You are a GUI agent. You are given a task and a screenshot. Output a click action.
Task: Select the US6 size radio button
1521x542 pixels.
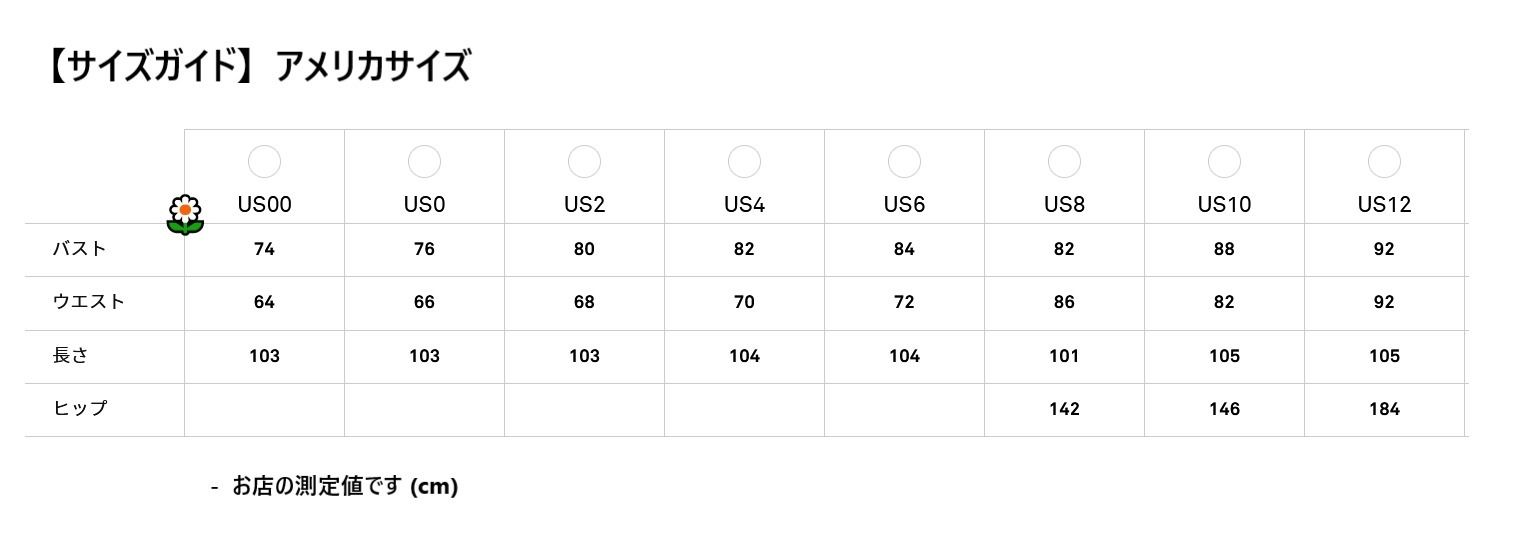click(904, 162)
